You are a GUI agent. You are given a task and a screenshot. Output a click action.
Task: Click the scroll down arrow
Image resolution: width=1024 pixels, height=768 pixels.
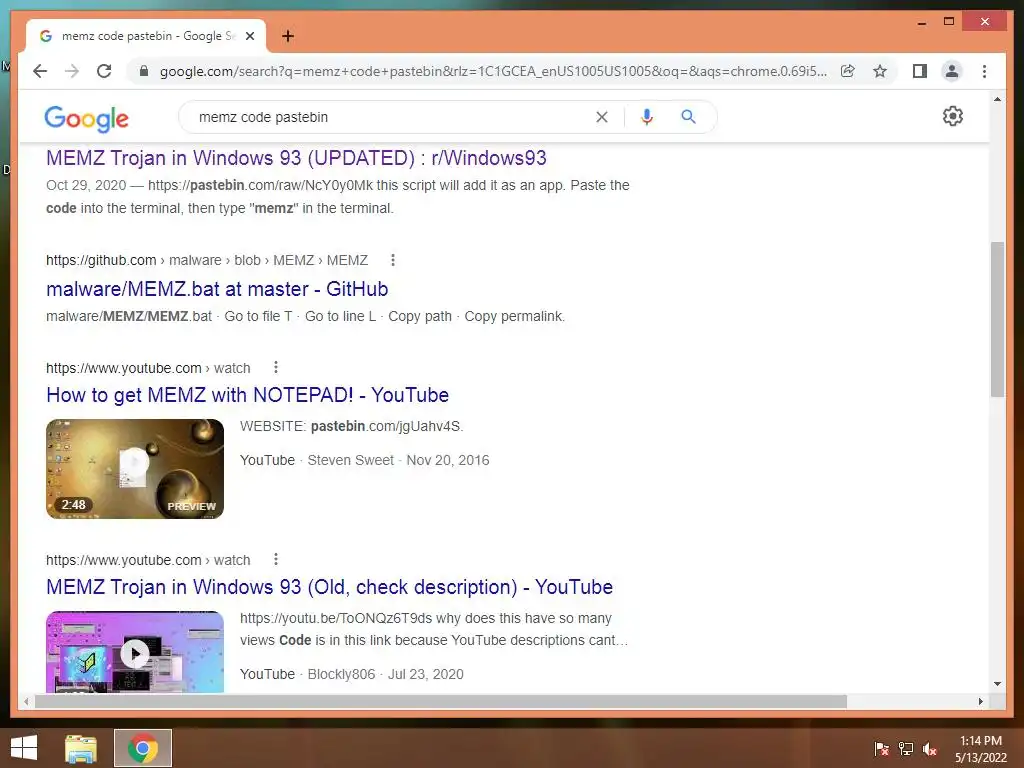coord(997,684)
